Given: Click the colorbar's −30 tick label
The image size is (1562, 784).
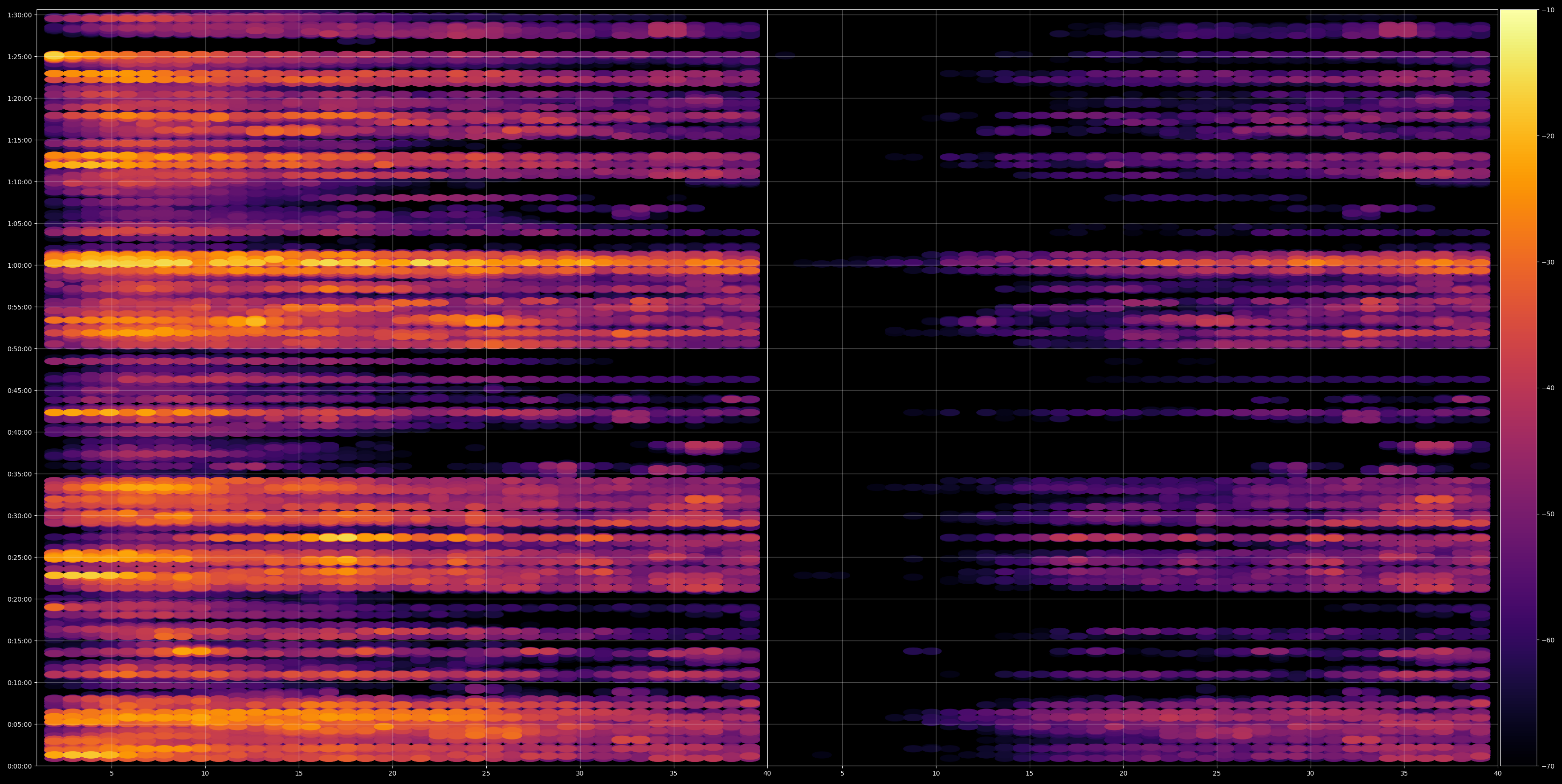Looking at the screenshot, I should tap(1548, 262).
